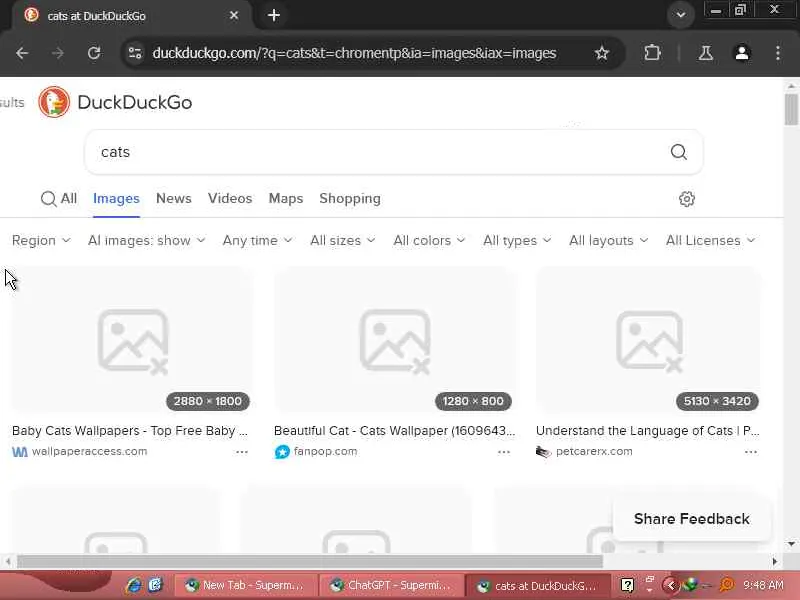Screen dimensions: 800x600
Task: View site information icon in address bar
Action: (x=135, y=53)
